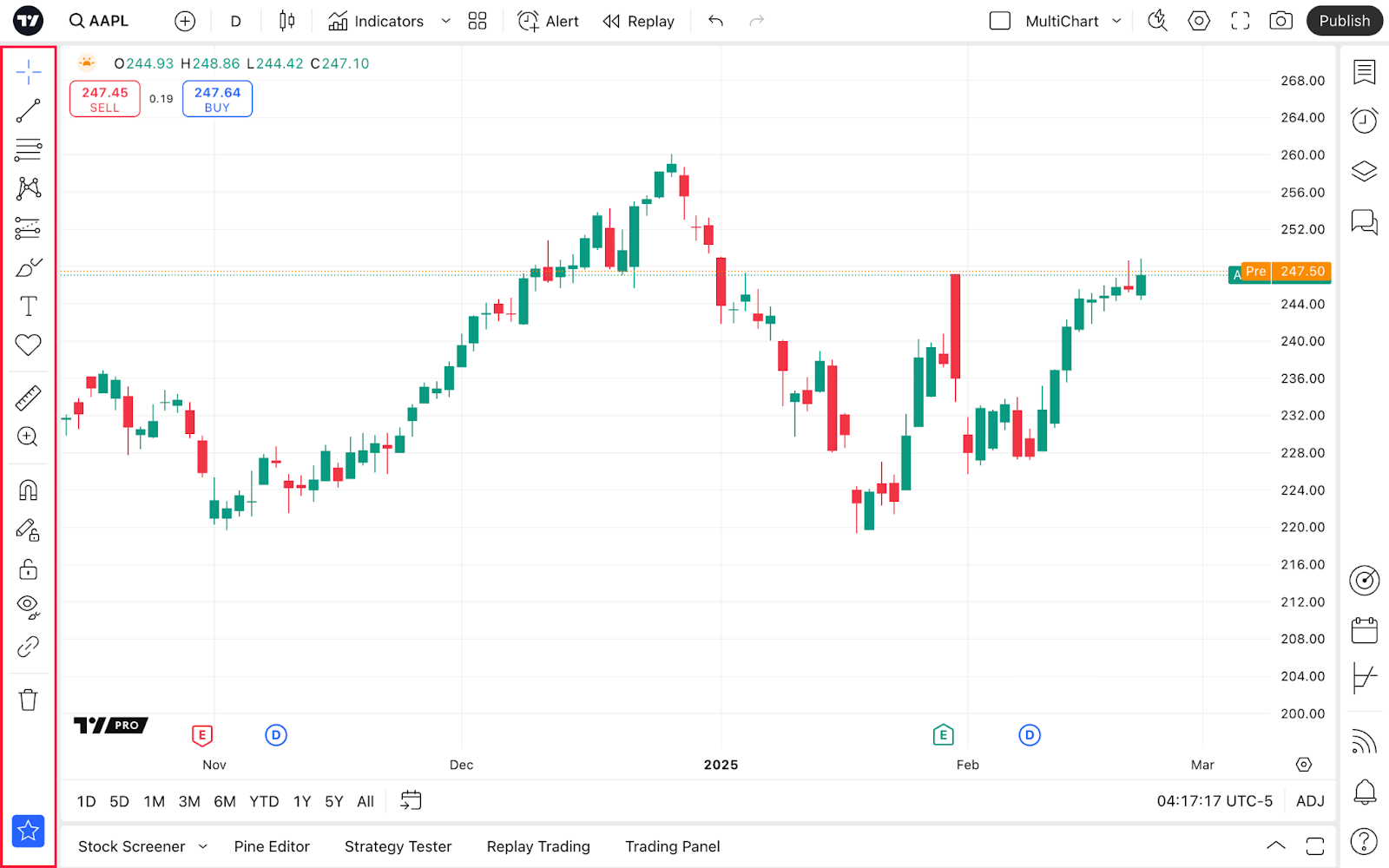This screenshot has height=868, width=1389.
Task: Take a chart snapshot with camera icon
Action: (x=1281, y=21)
